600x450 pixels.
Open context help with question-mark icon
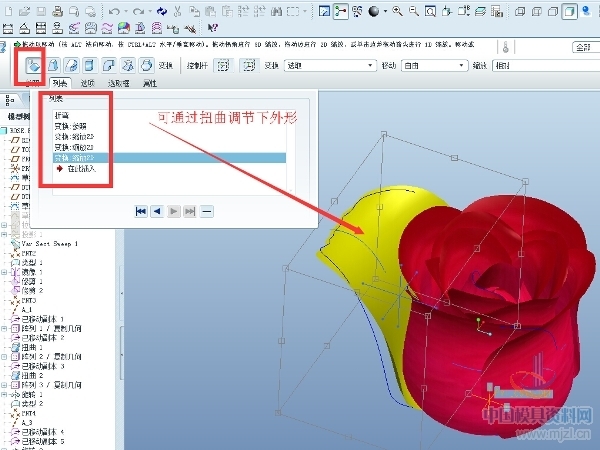tap(213, 28)
